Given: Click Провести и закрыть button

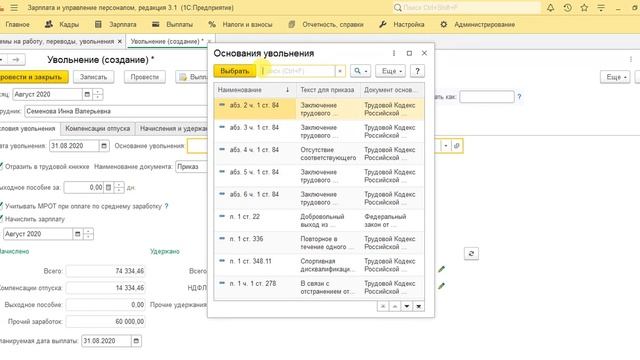Looking at the screenshot, I should click(x=33, y=77).
